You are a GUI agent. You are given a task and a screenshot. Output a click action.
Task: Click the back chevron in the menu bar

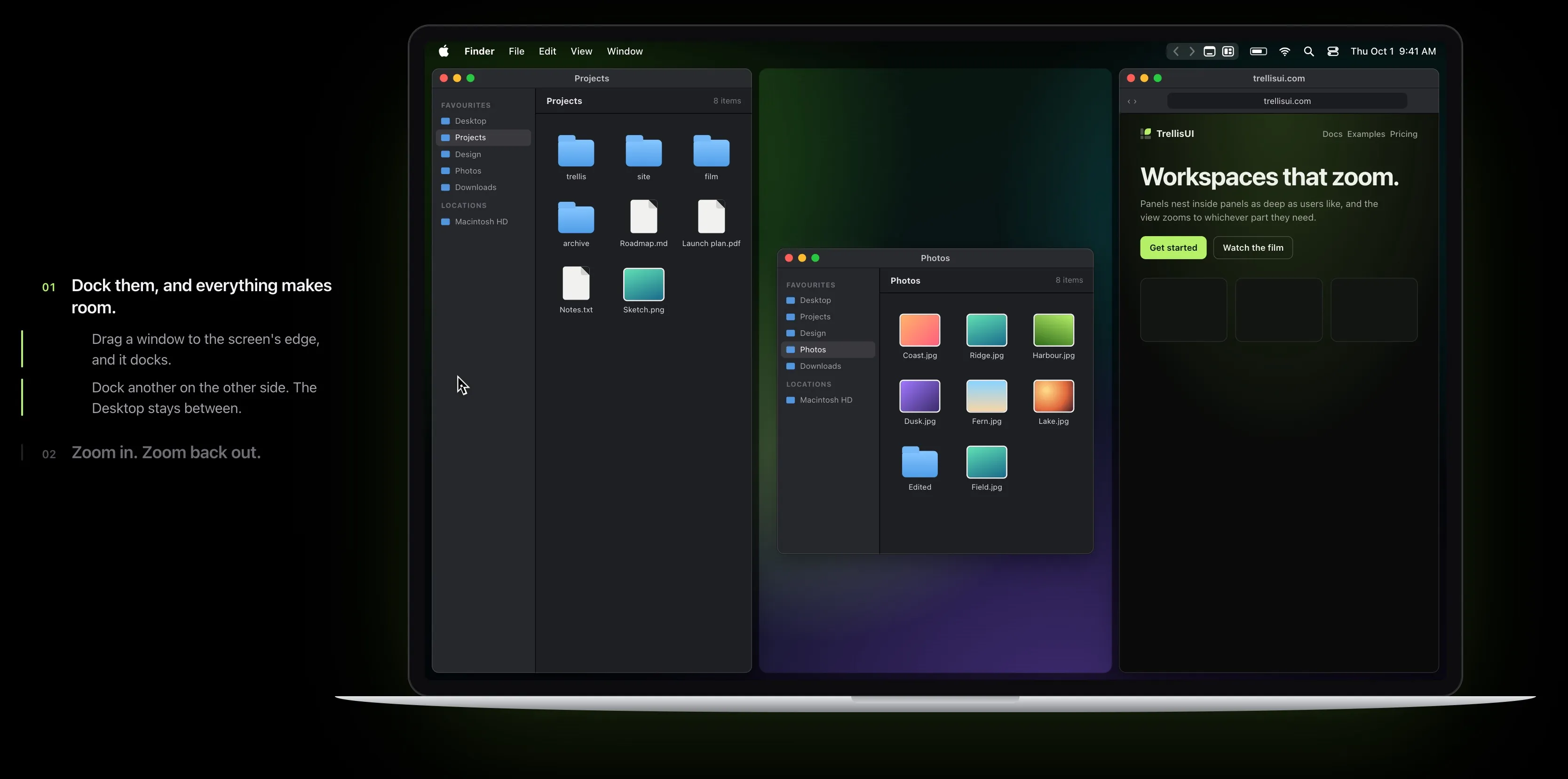(1176, 51)
